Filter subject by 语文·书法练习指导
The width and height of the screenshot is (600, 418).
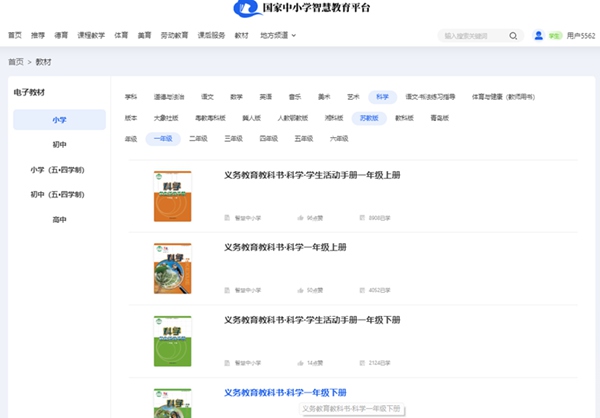tap(430, 97)
